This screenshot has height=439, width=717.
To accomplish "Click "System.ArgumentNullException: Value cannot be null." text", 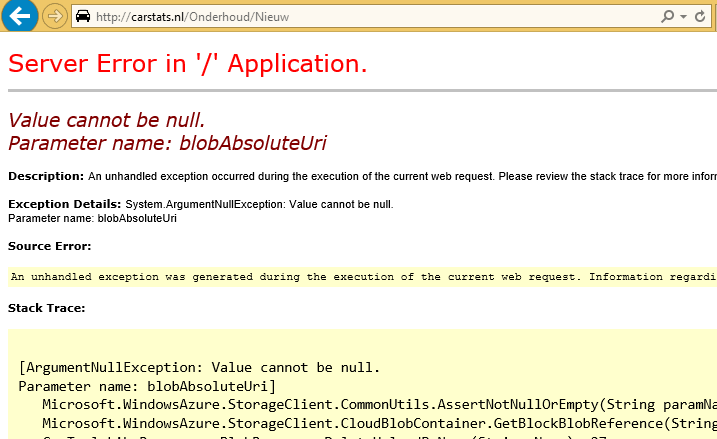I will 259,204.
